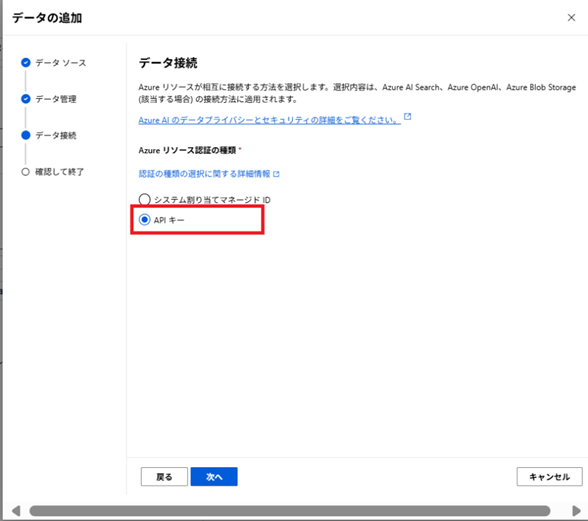Click the left scroll arrow at bottom
588x521 pixels.
pyautogui.click(x=16, y=511)
